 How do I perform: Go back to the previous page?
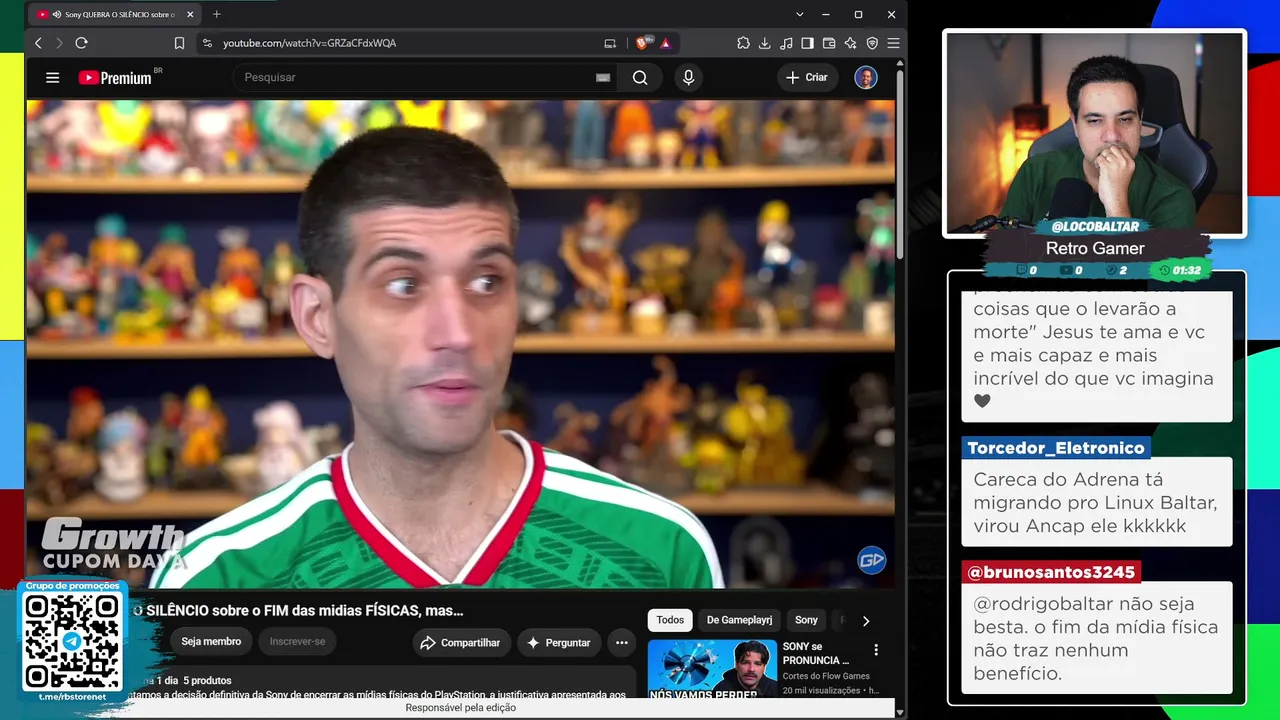click(38, 43)
